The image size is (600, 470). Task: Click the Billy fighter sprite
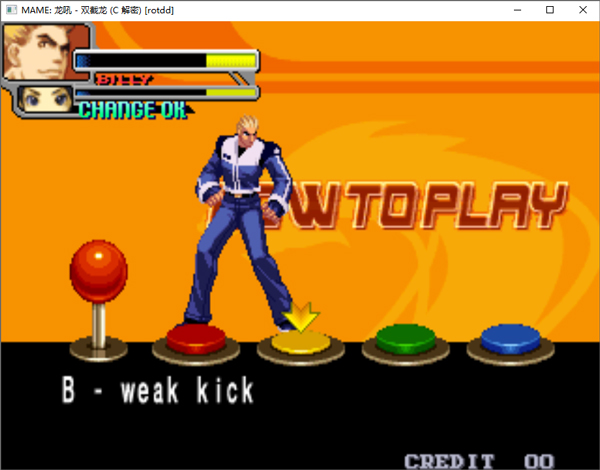[242, 224]
